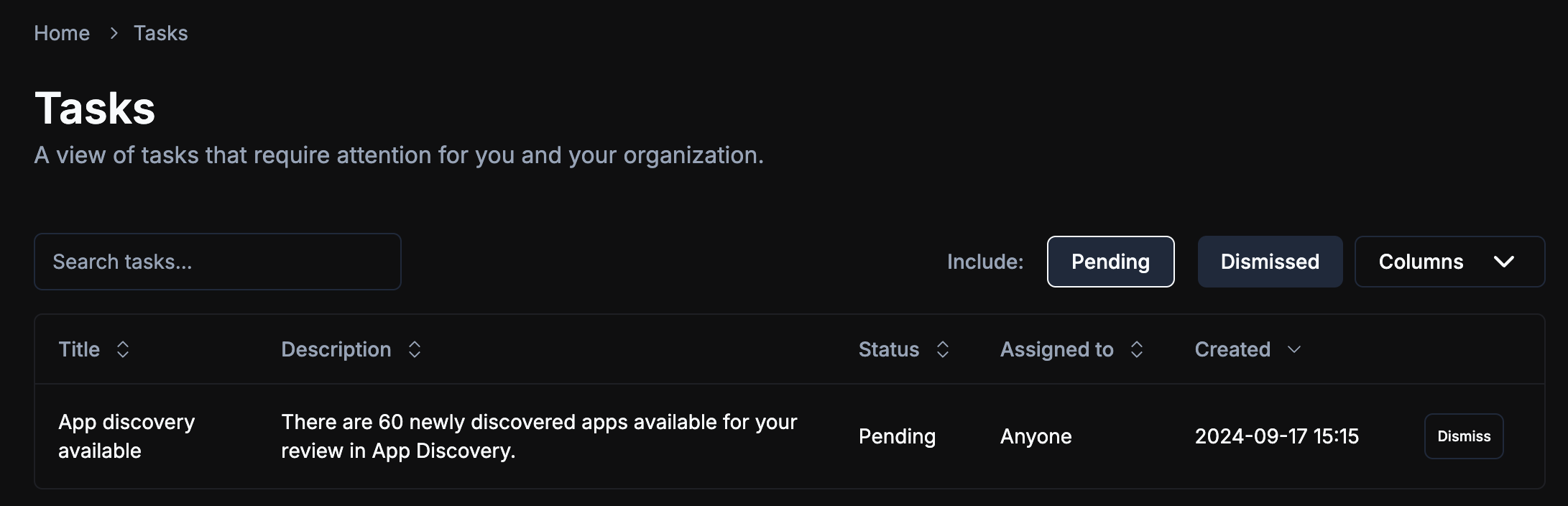Click the Description column header label
Image resolution: width=1568 pixels, height=506 pixels.
tap(336, 349)
